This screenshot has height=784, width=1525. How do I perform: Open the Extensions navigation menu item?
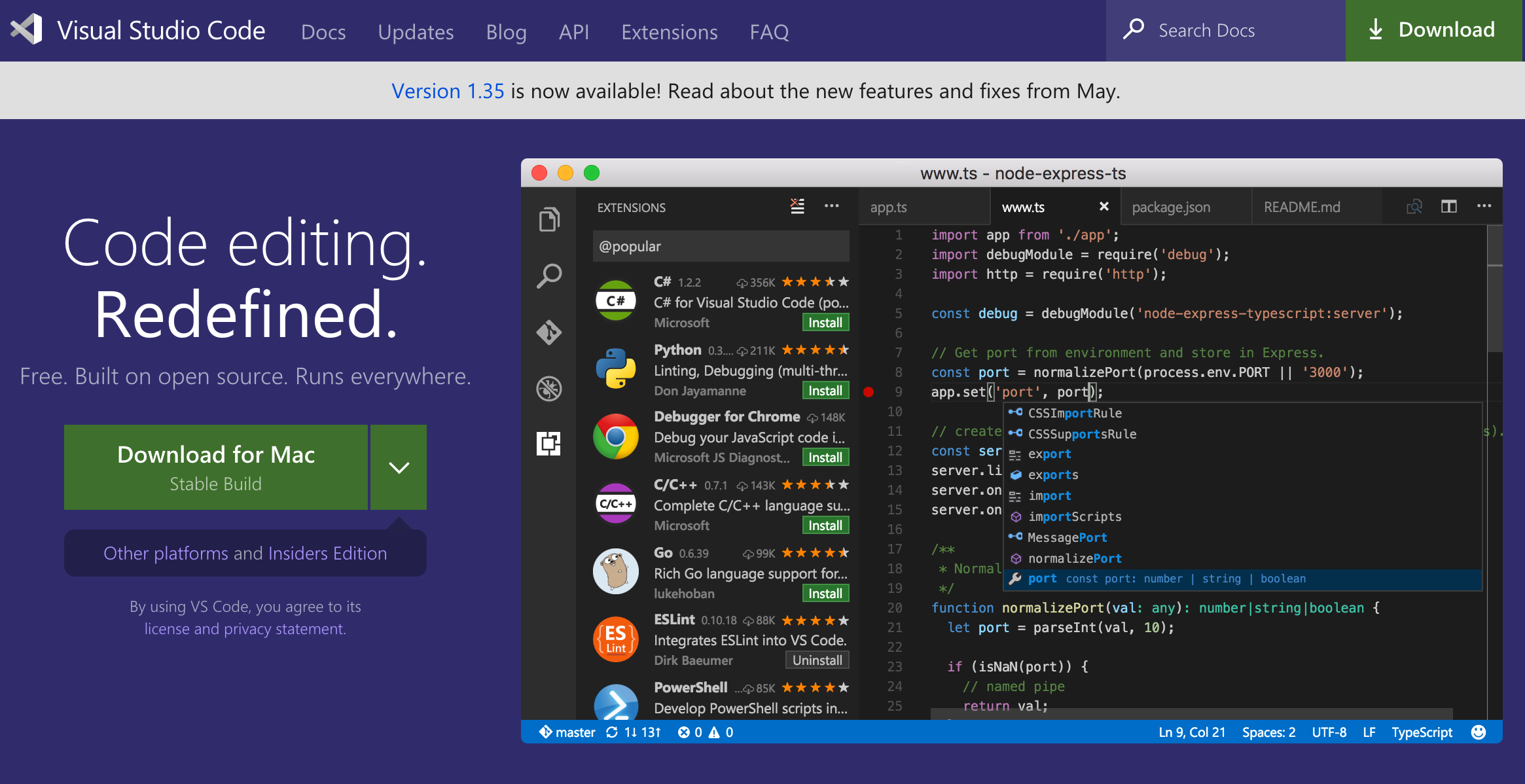tap(669, 31)
